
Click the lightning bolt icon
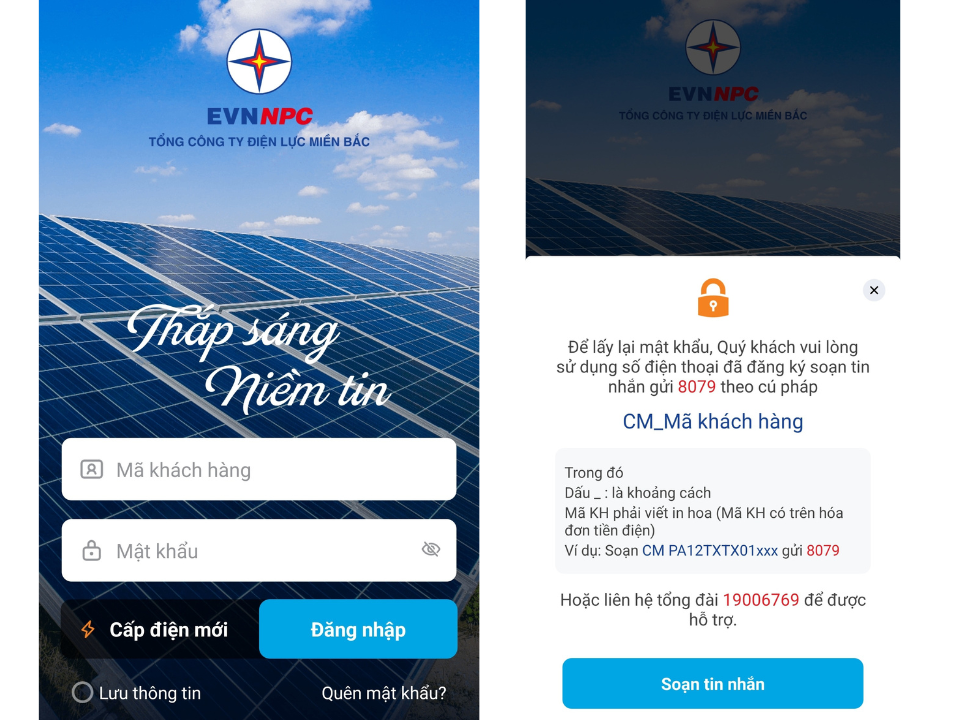click(88, 629)
